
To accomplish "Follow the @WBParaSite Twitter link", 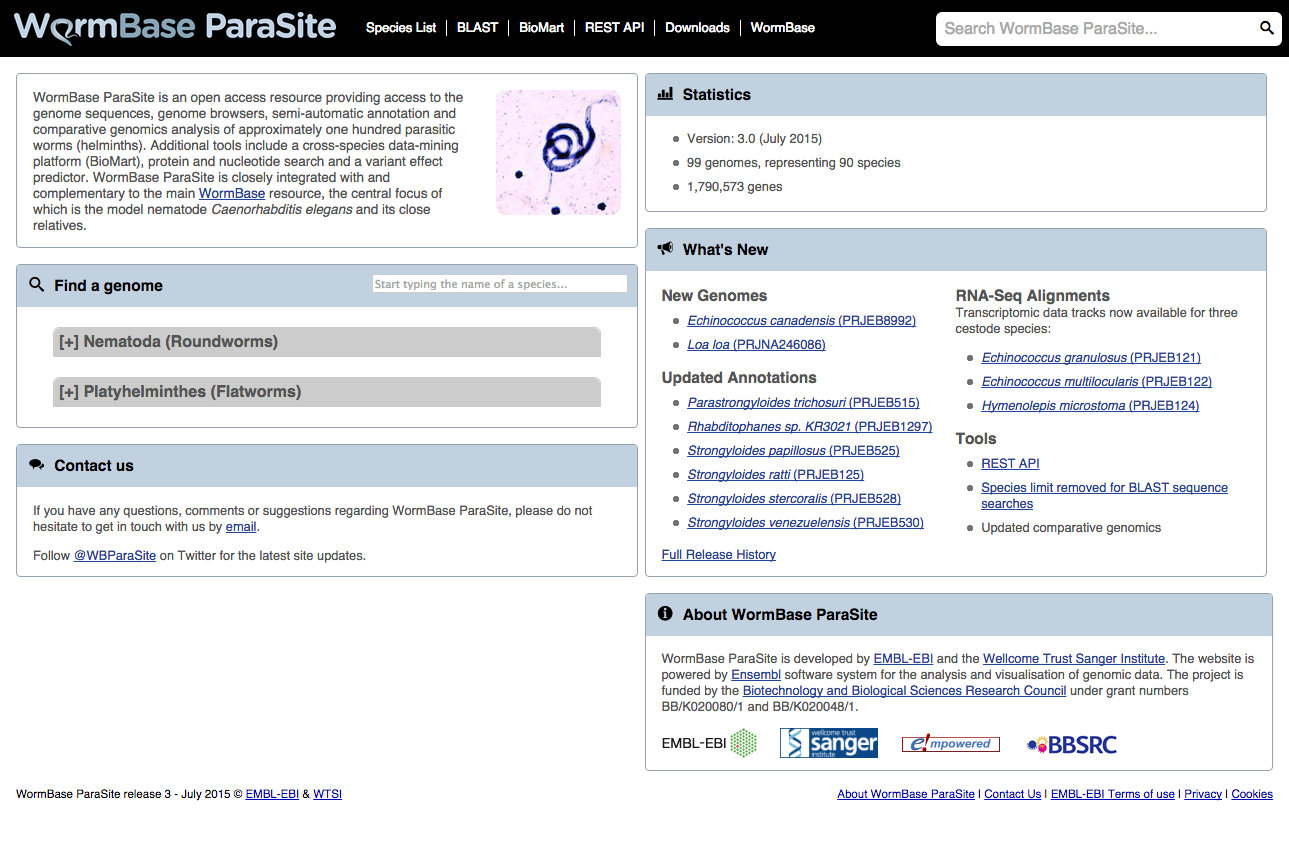I will pyautogui.click(x=114, y=555).
